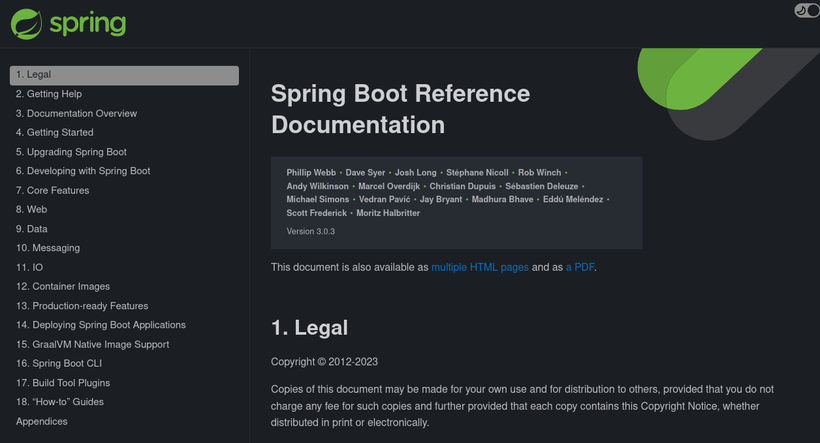Go to "10. Messaging" chapter
Image resolution: width=820 pixels, height=443 pixels.
48,248
